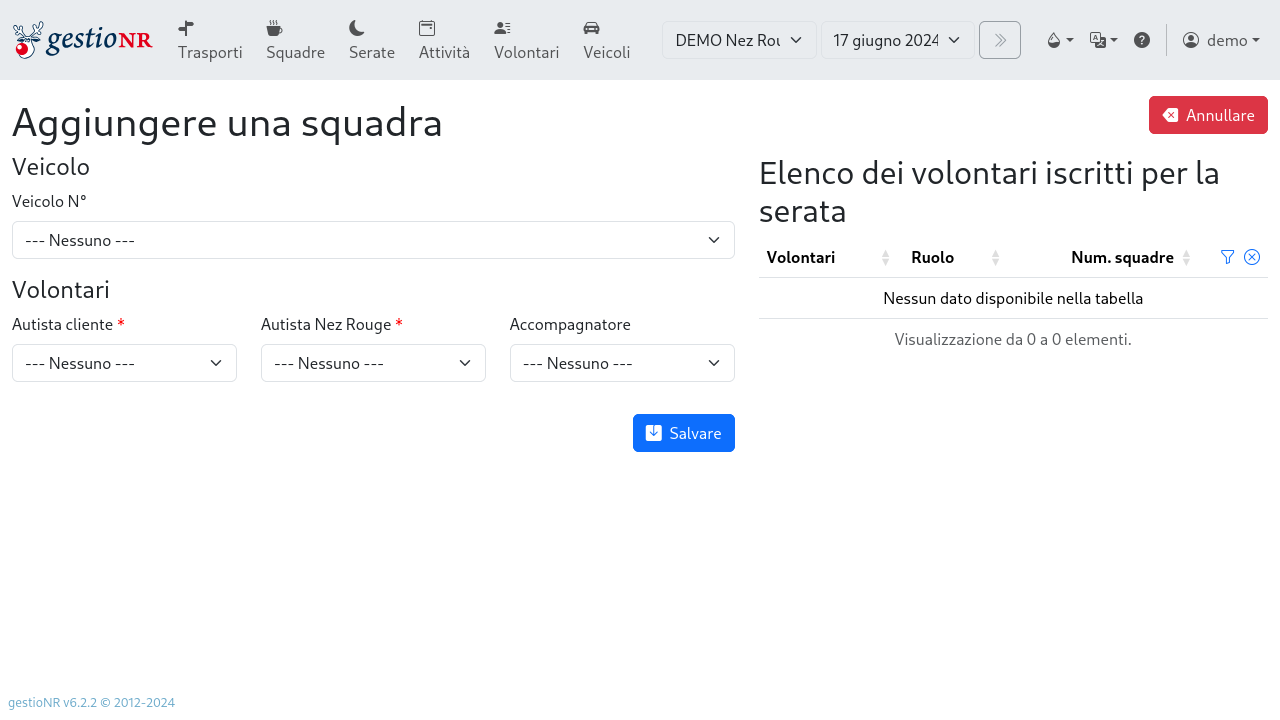The image size is (1280, 720).
Task: Open Squadre via its coffee-cup icon
Action: [x=274, y=29]
